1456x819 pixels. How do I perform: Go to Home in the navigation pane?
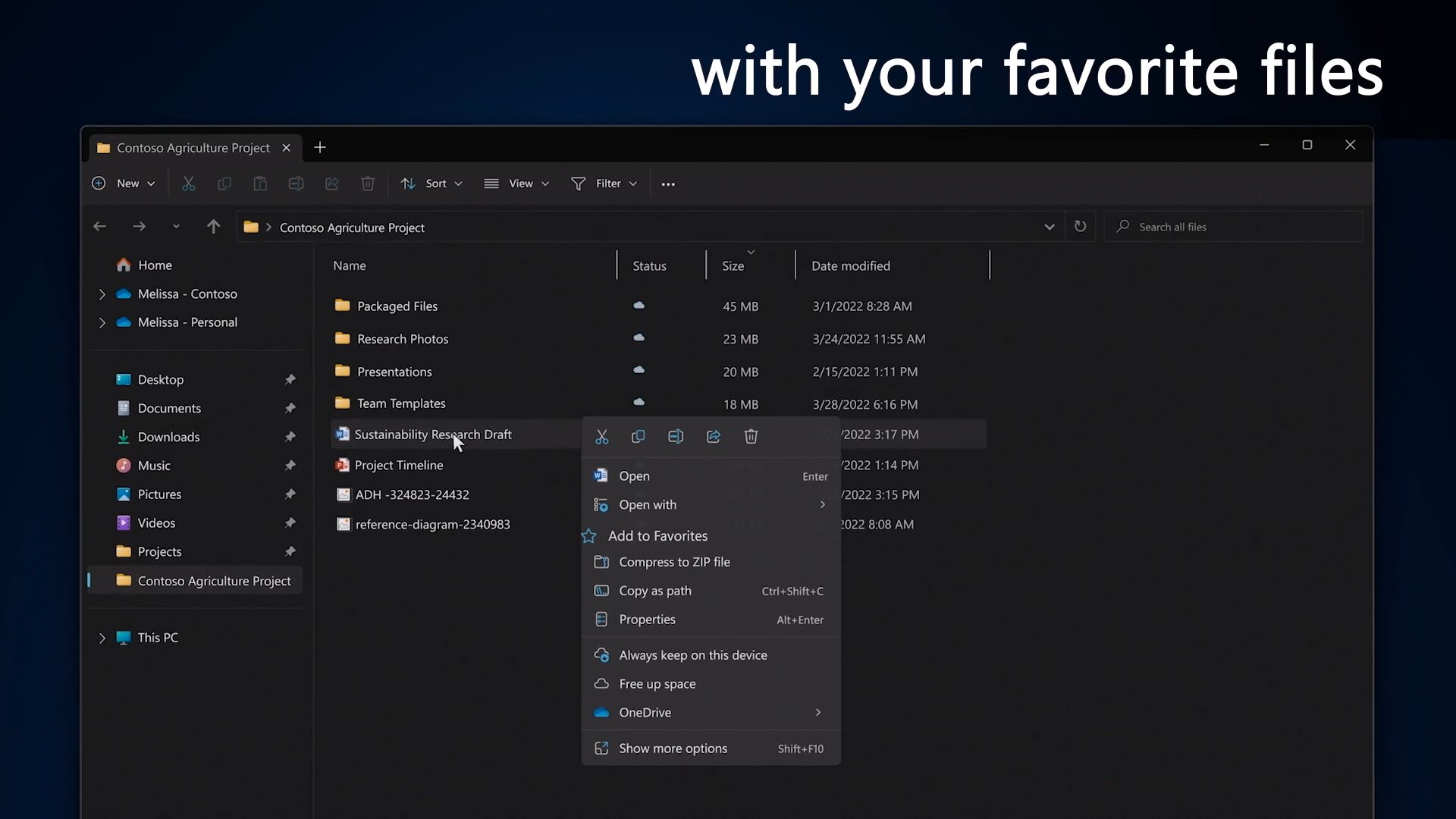click(x=155, y=265)
